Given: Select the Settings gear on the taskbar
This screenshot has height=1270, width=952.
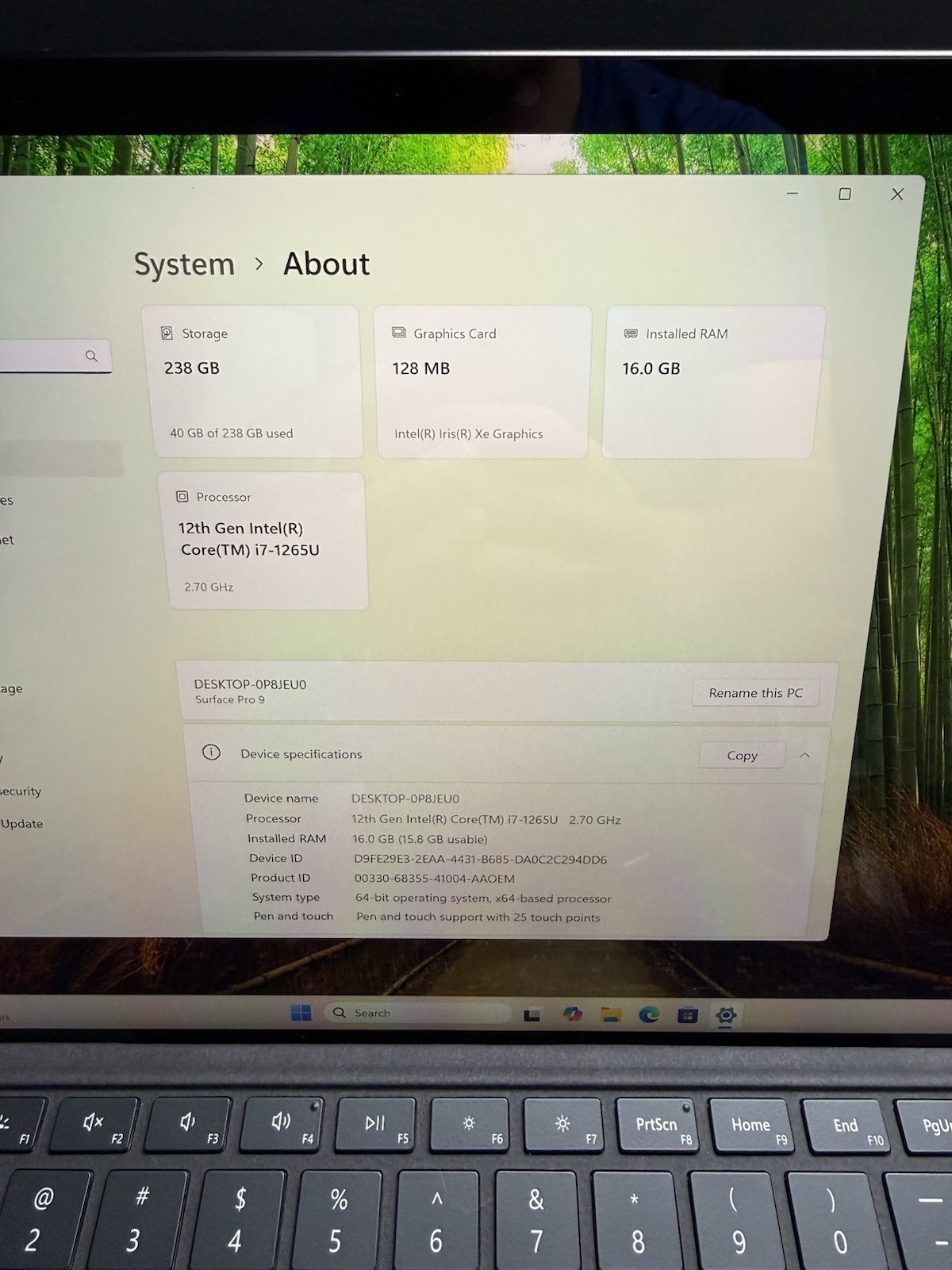Looking at the screenshot, I should pyautogui.click(x=726, y=1014).
